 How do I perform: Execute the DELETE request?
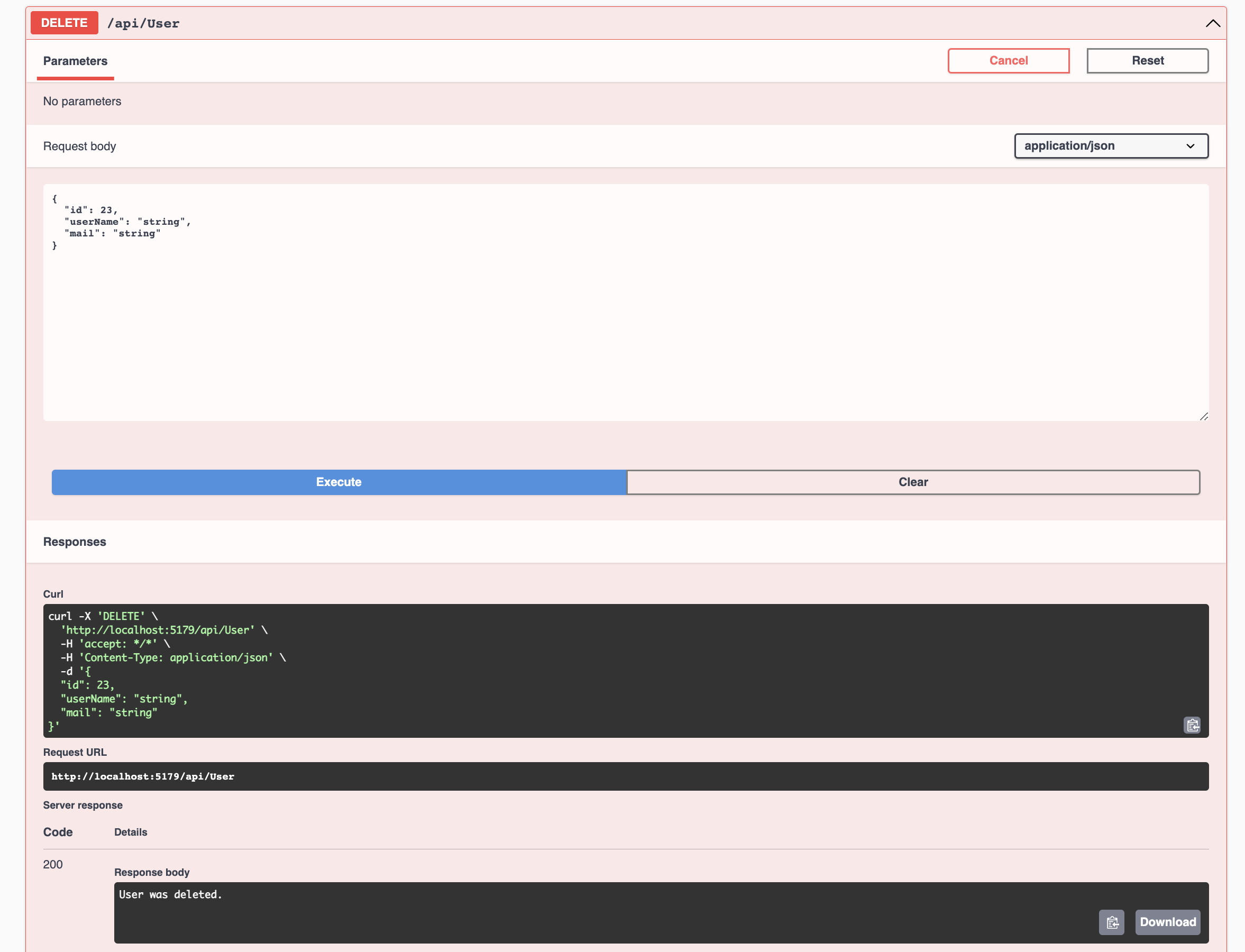pyautogui.click(x=339, y=482)
